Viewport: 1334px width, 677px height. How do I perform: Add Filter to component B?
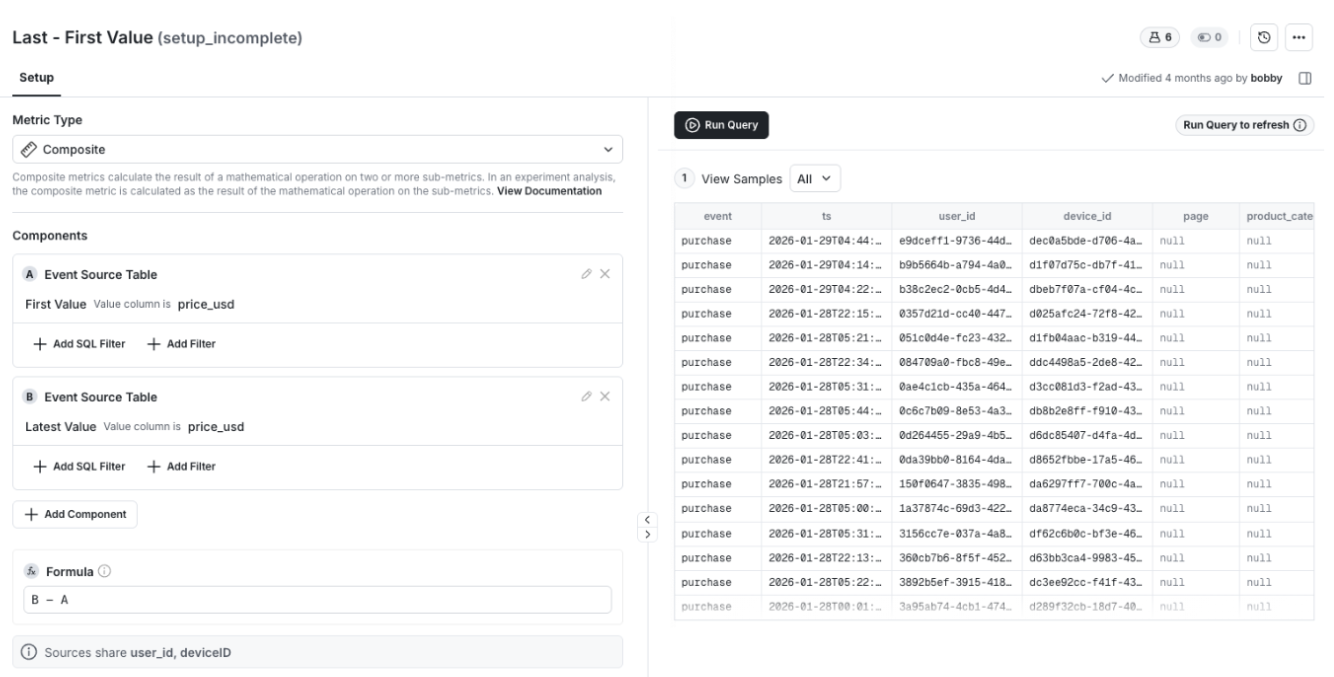(x=181, y=466)
